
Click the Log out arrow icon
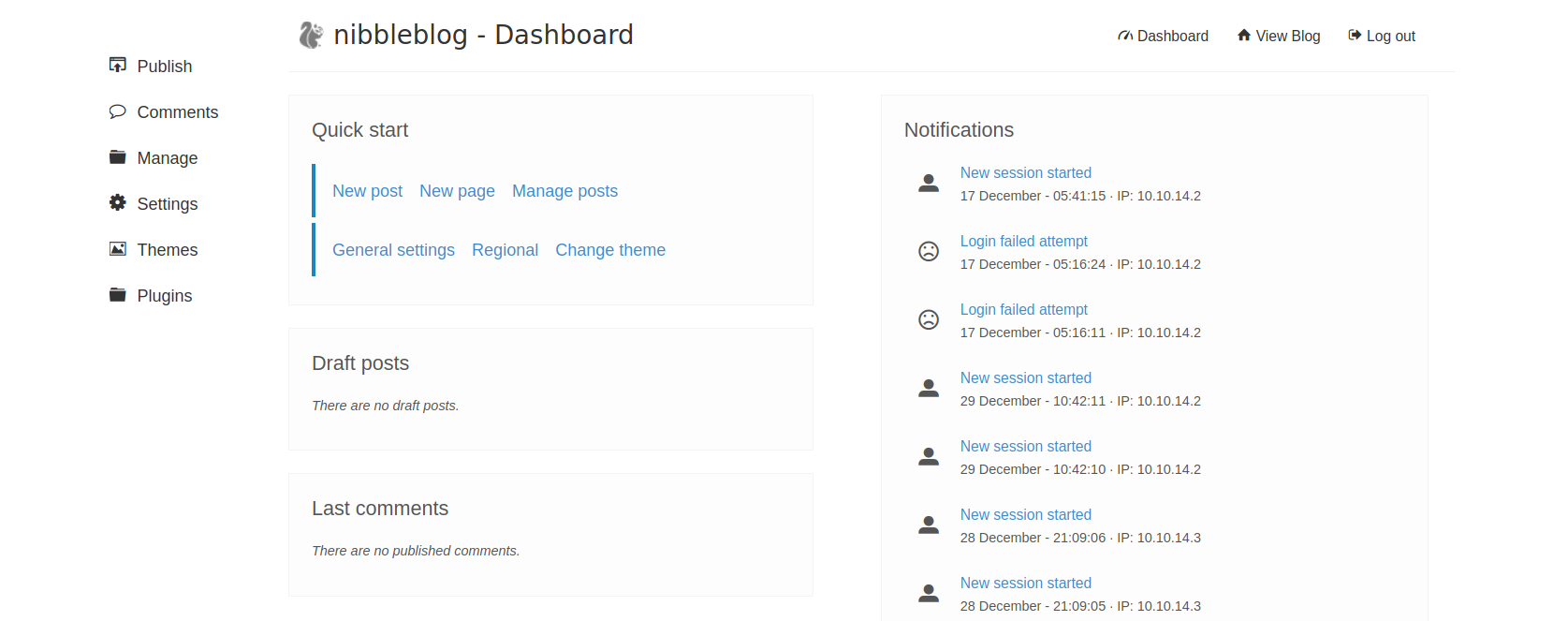click(1354, 36)
